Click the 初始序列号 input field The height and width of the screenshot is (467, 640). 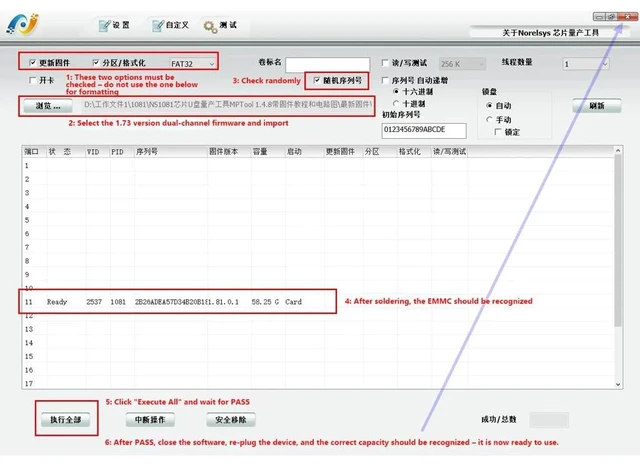(x=424, y=130)
